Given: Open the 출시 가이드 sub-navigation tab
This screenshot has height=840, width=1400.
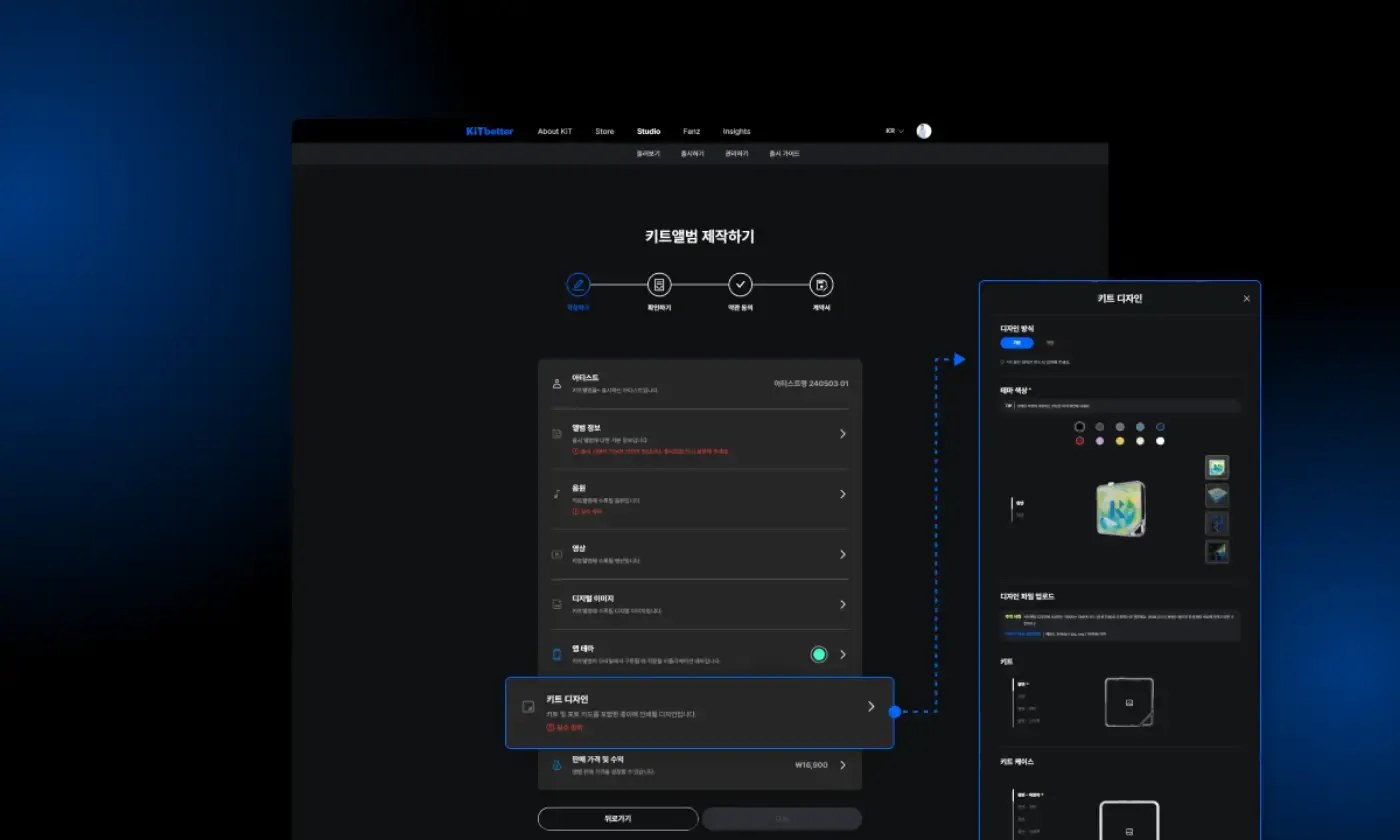Looking at the screenshot, I should click(784, 154).
